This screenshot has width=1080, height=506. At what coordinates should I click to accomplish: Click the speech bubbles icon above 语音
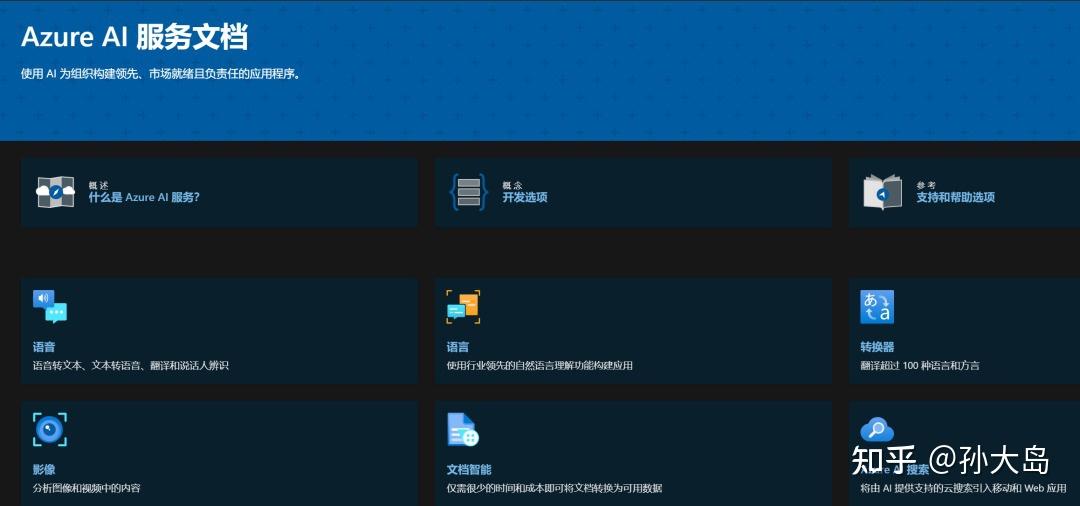(50, 306)
